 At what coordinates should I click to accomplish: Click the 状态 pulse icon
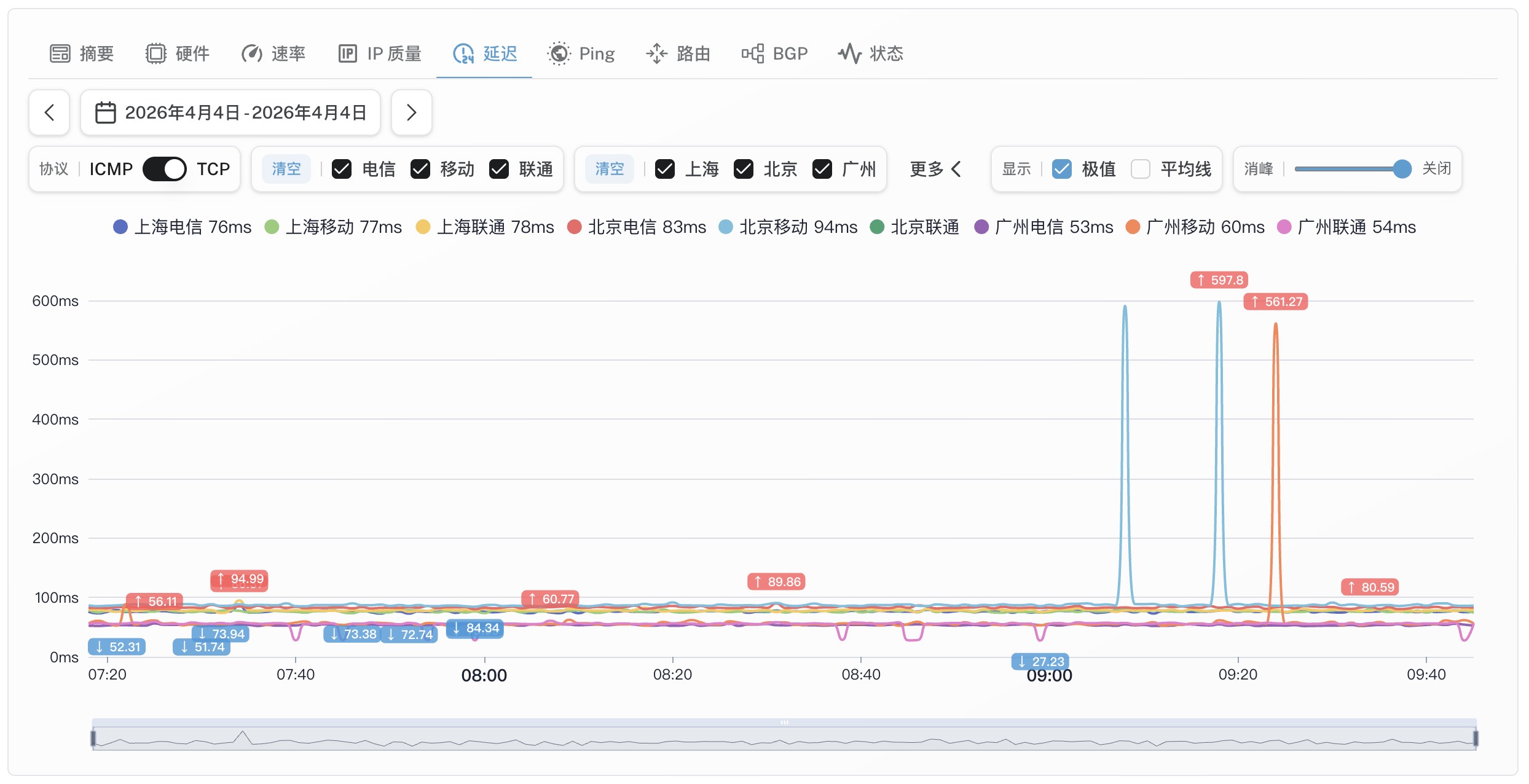tap(849, 54)
